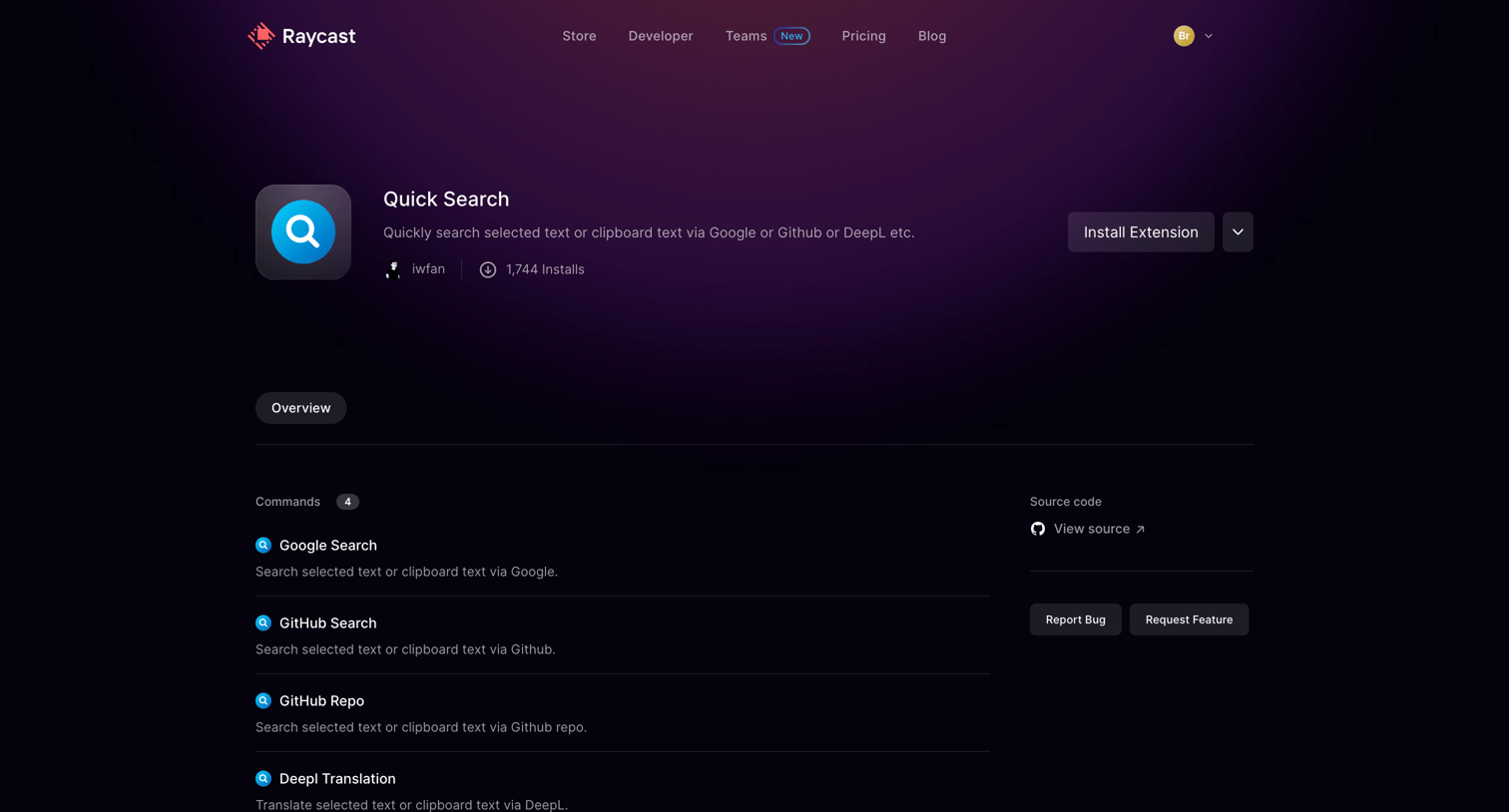Click the Quick Search title

coord(446,199)
